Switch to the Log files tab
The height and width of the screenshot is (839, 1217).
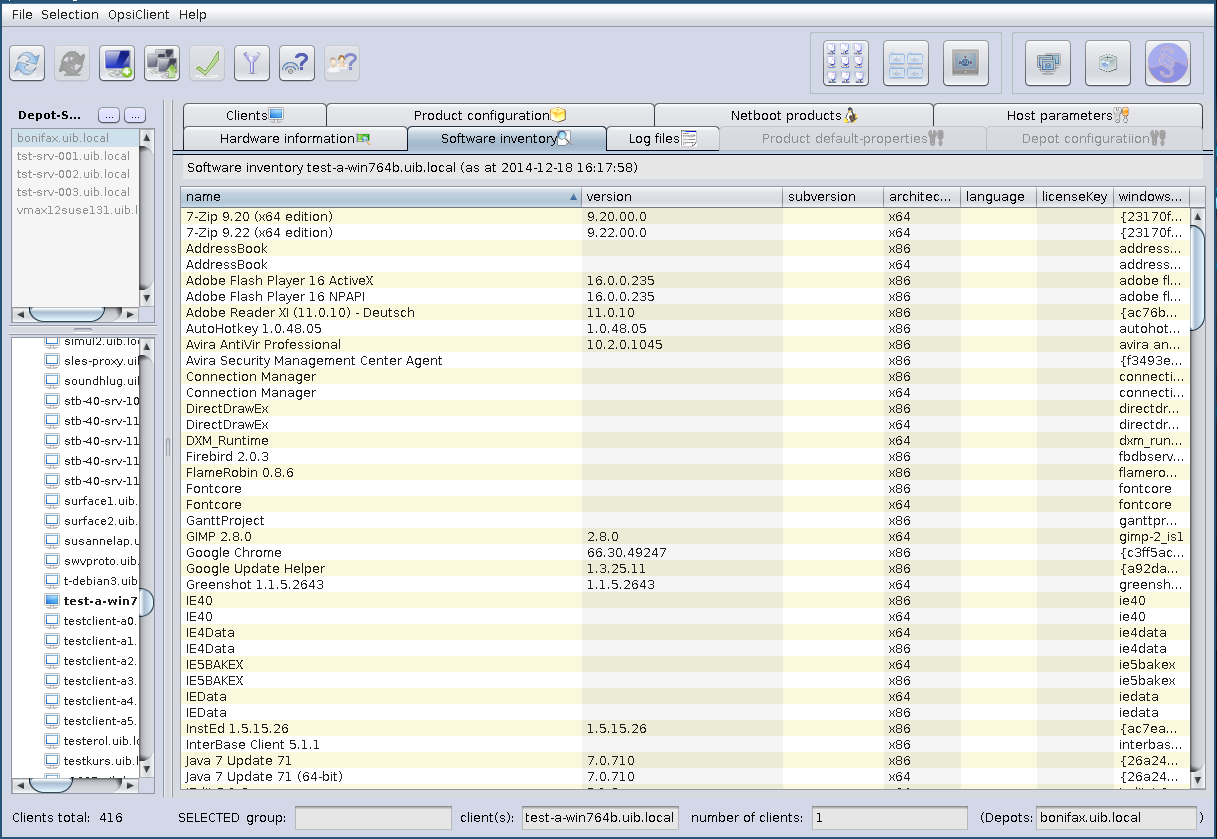663,139
